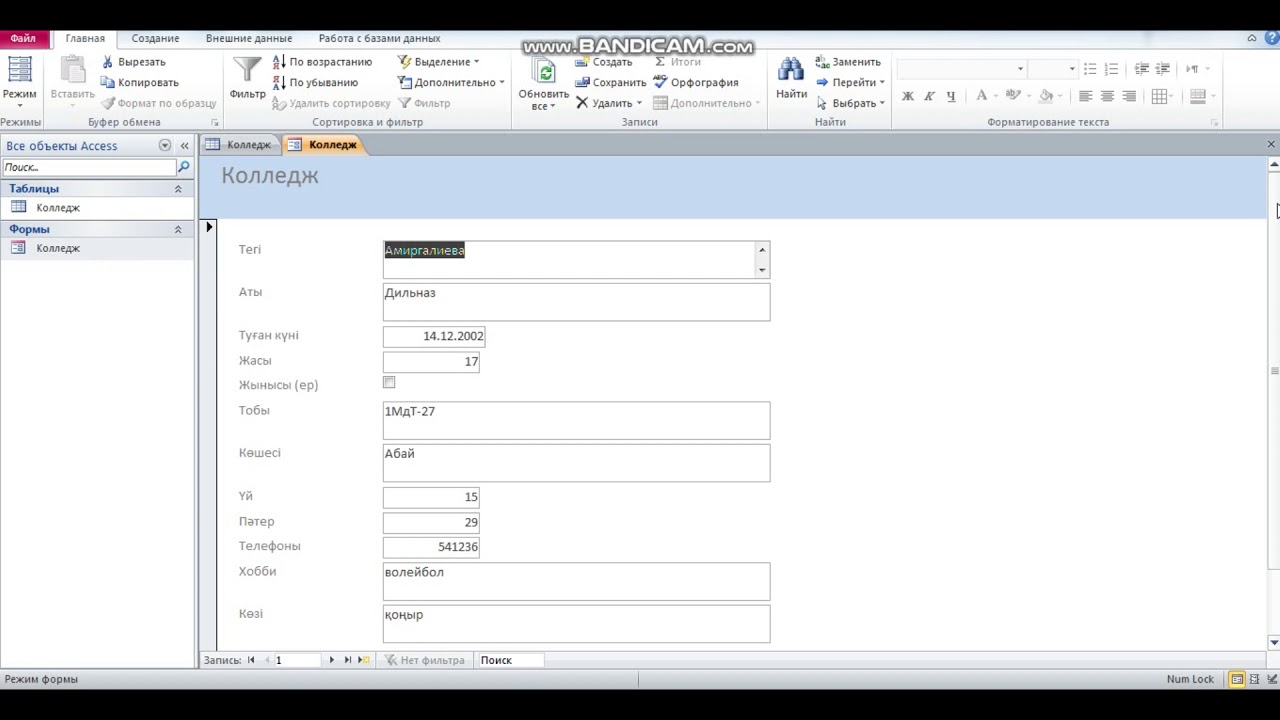
Task: Open the font size combo box
Action: tap(1053, 69)
